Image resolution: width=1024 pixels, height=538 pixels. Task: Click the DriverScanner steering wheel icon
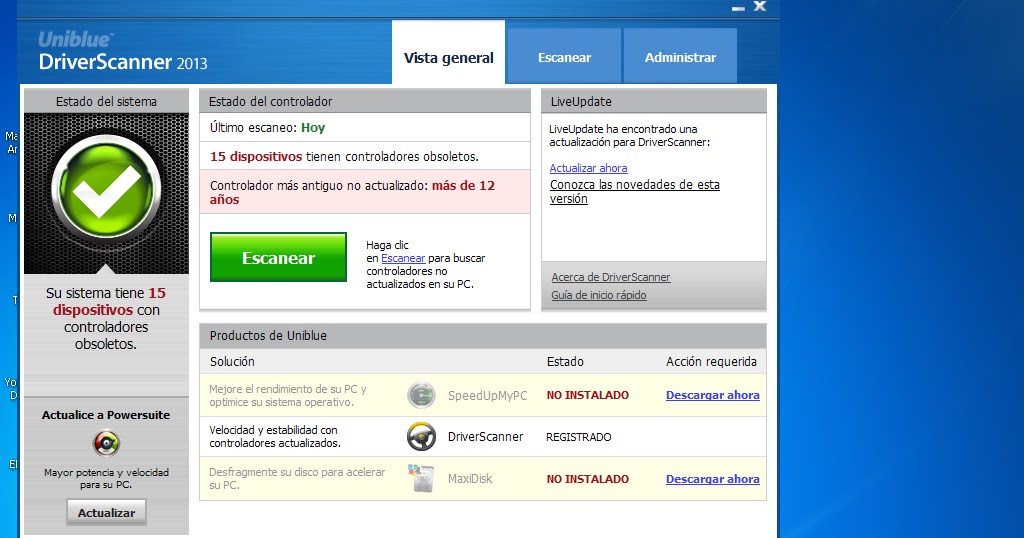click(x=421, y=436)
